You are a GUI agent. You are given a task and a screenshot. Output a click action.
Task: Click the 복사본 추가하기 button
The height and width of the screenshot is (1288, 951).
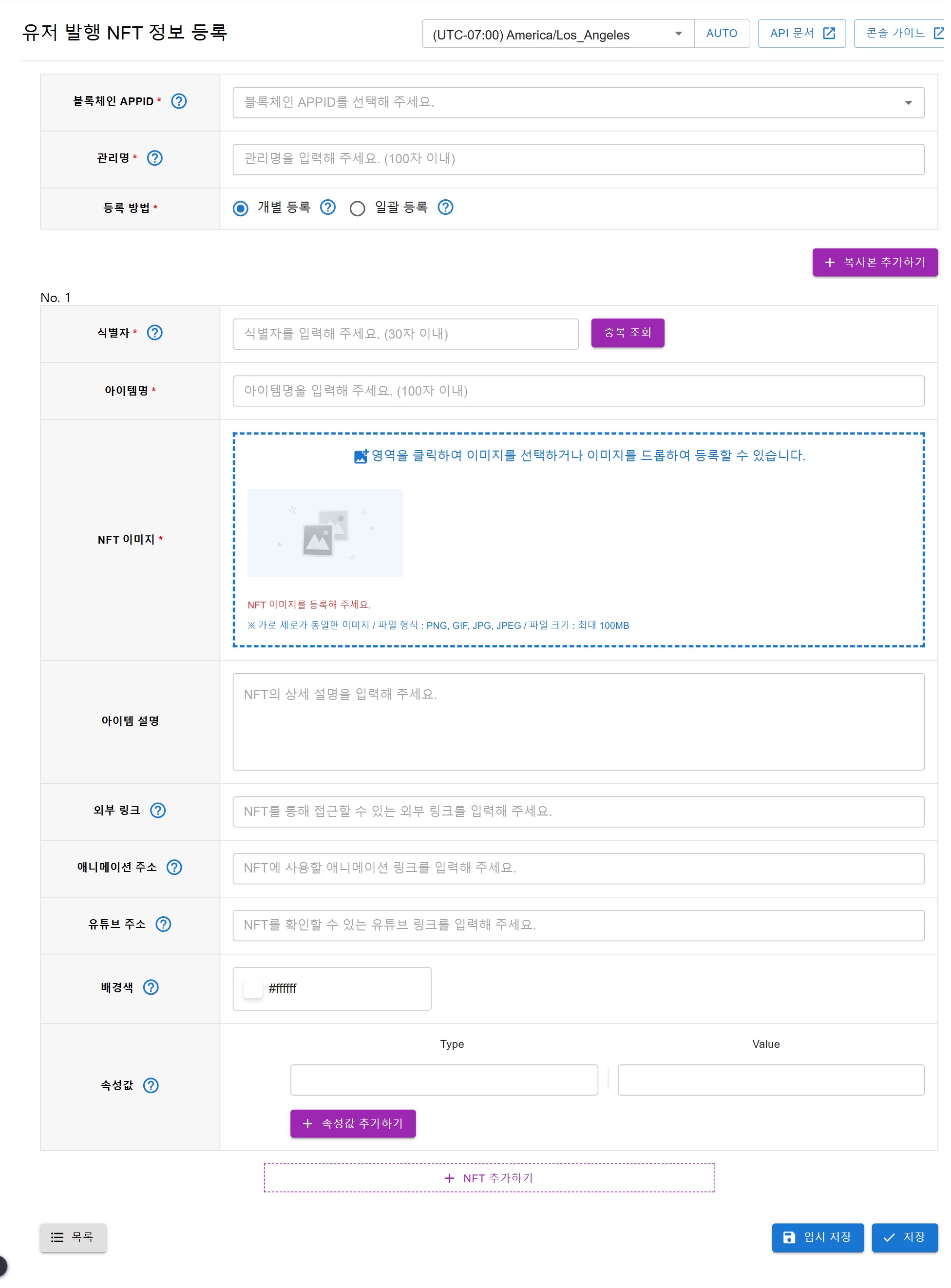(875, 263)
